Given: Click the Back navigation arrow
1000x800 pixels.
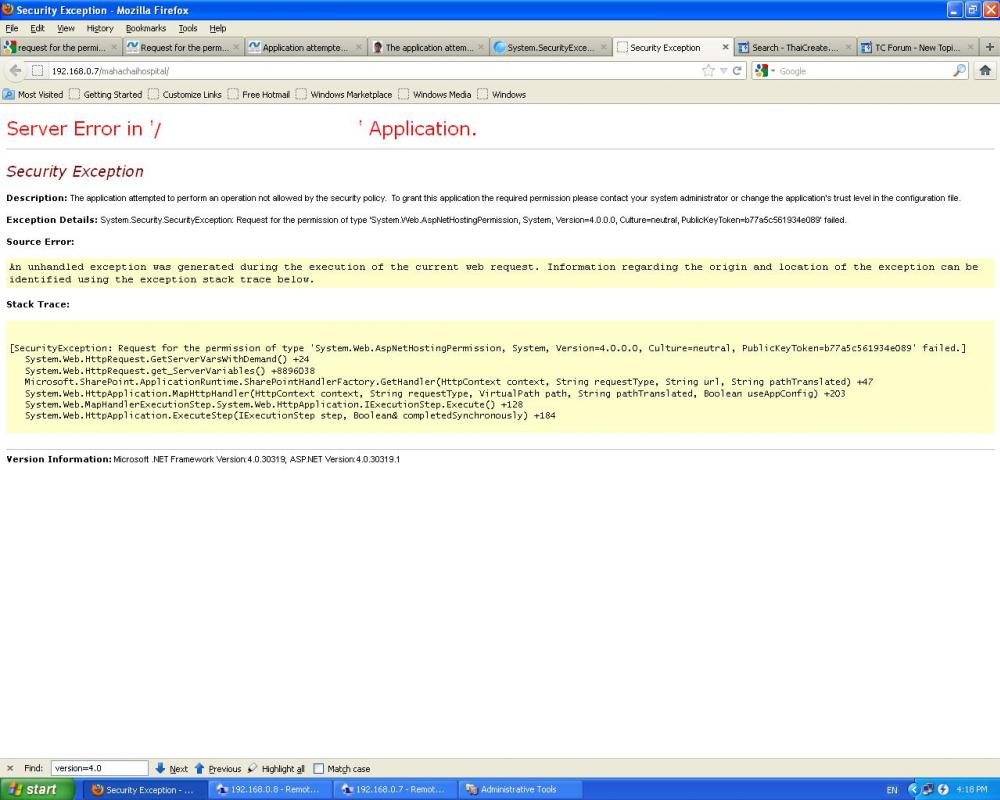Looking at the screenshot, I should click(x=15, y=71).
